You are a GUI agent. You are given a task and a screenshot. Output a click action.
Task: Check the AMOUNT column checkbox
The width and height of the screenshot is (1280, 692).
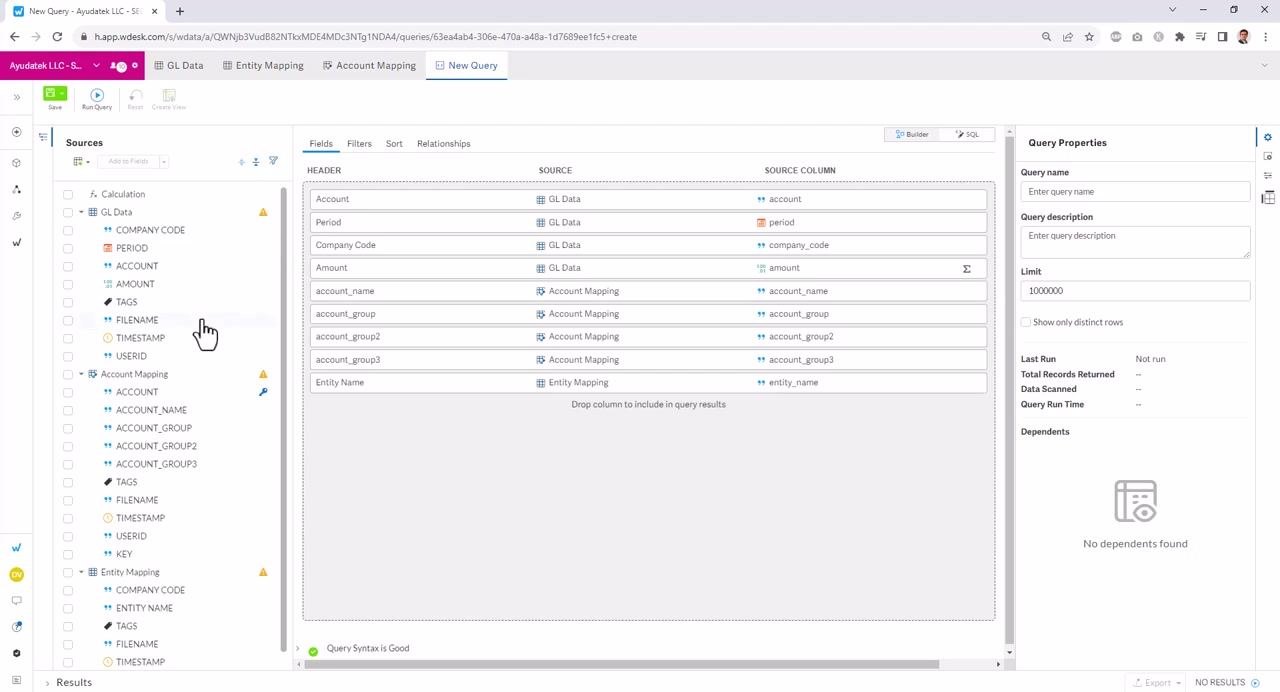[x=68, y=284]
